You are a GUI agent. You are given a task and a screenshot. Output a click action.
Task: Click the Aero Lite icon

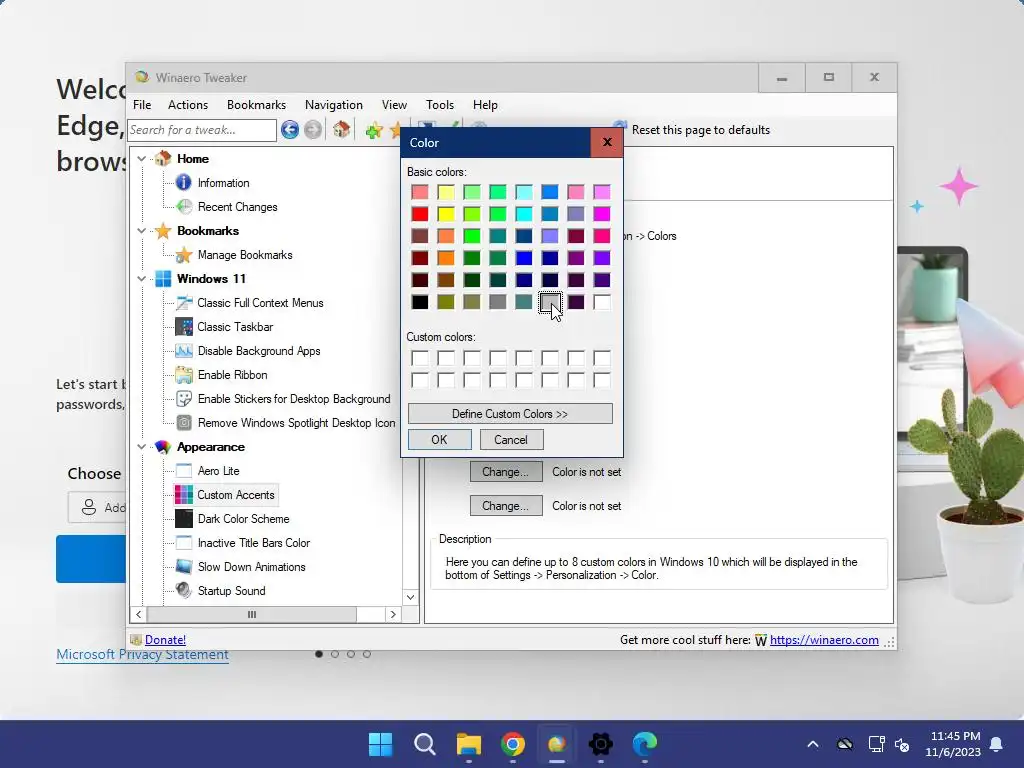pyautogui.click(x=184, y=470)
